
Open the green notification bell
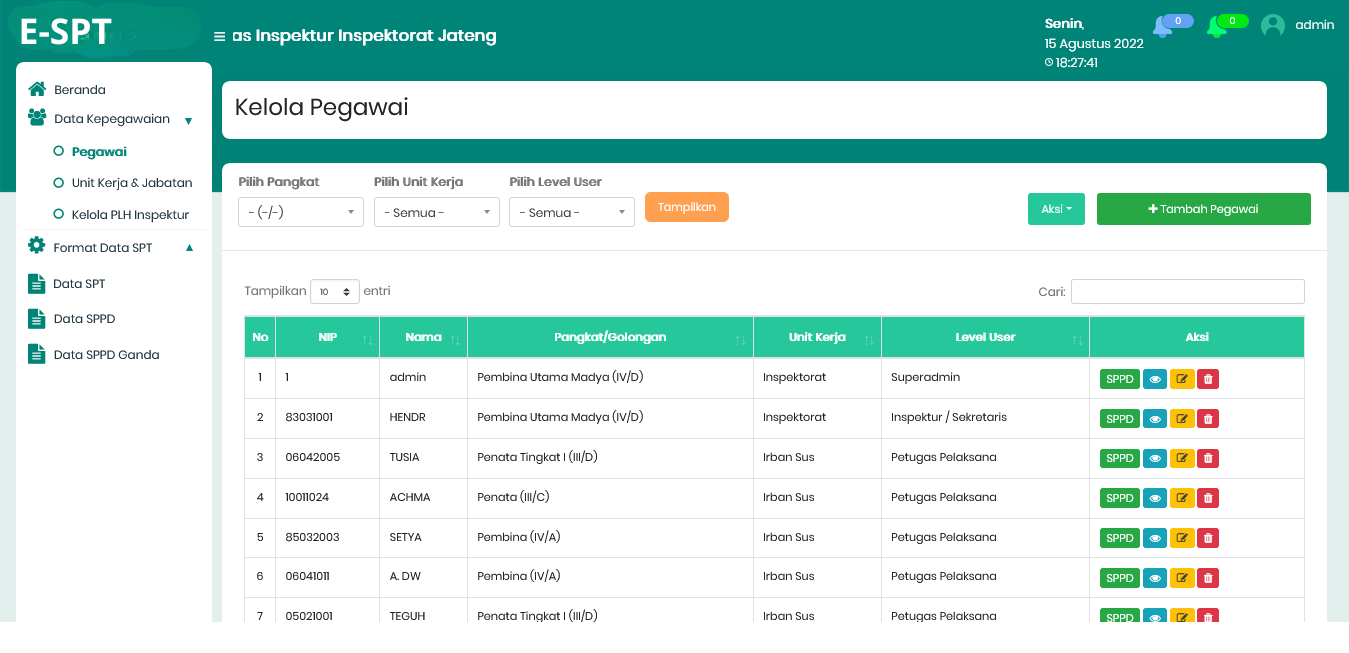[x=1217, y=27]
